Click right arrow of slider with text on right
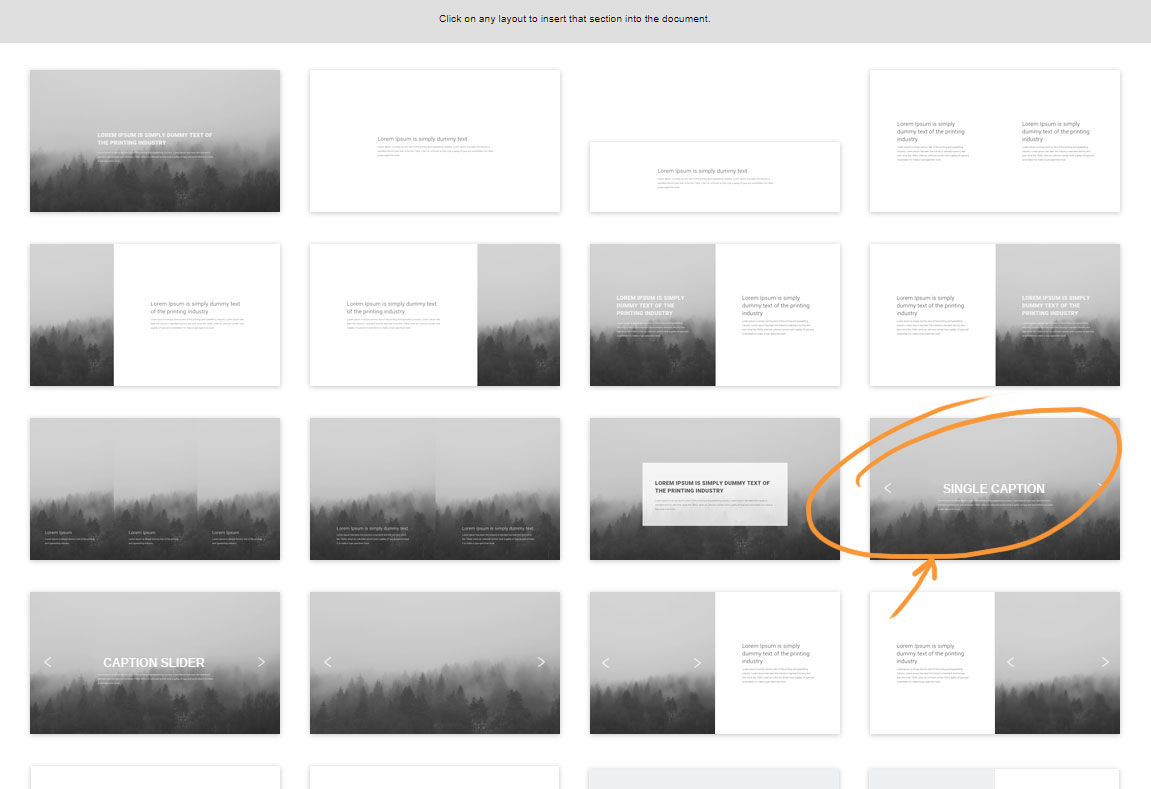 pos(697,662)
